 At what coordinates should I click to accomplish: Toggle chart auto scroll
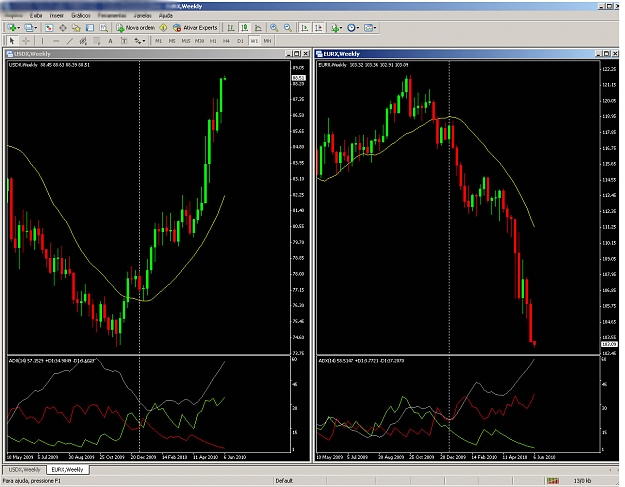305,27
